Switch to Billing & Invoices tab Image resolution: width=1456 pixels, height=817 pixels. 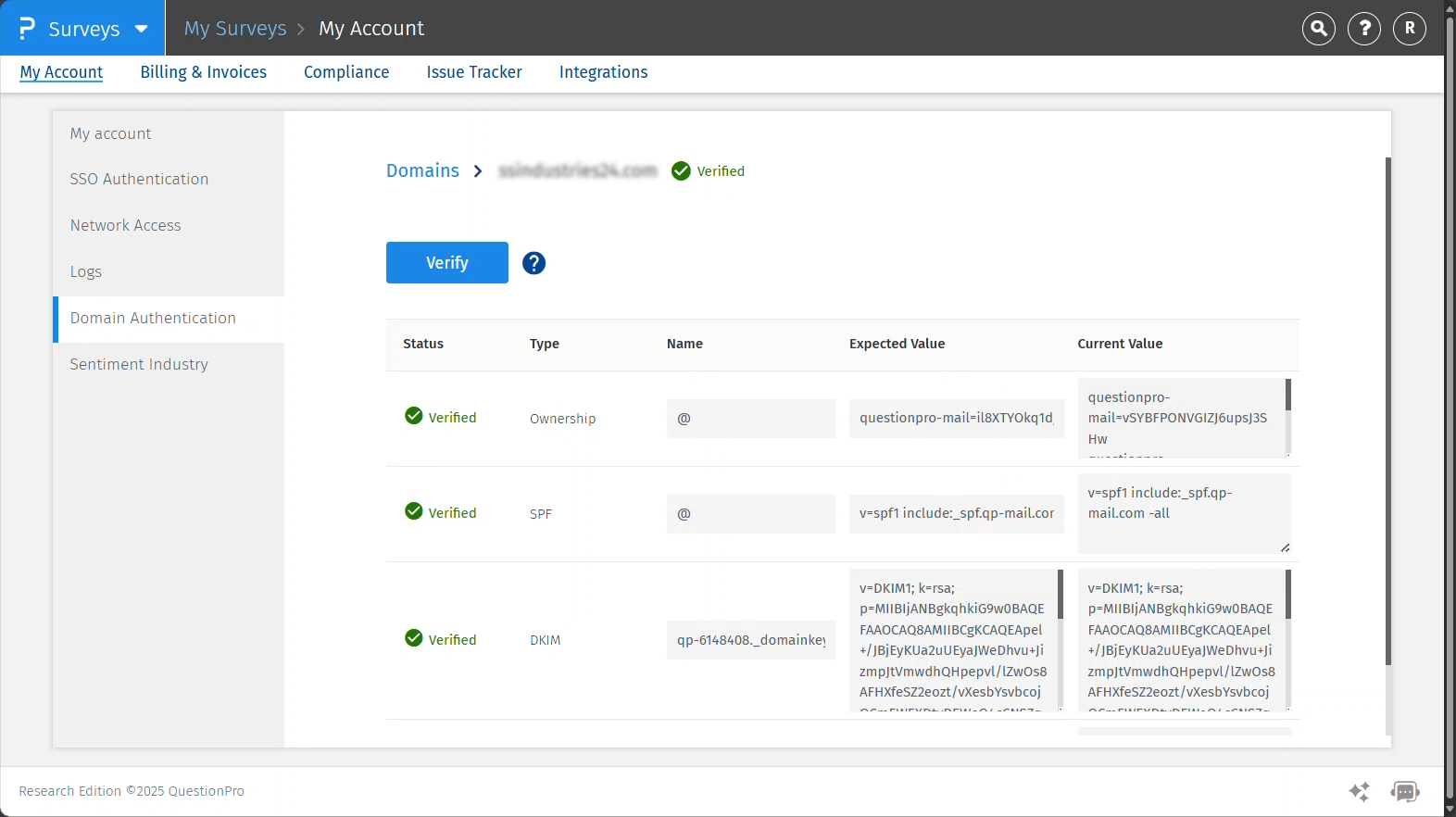click(203, 72)
